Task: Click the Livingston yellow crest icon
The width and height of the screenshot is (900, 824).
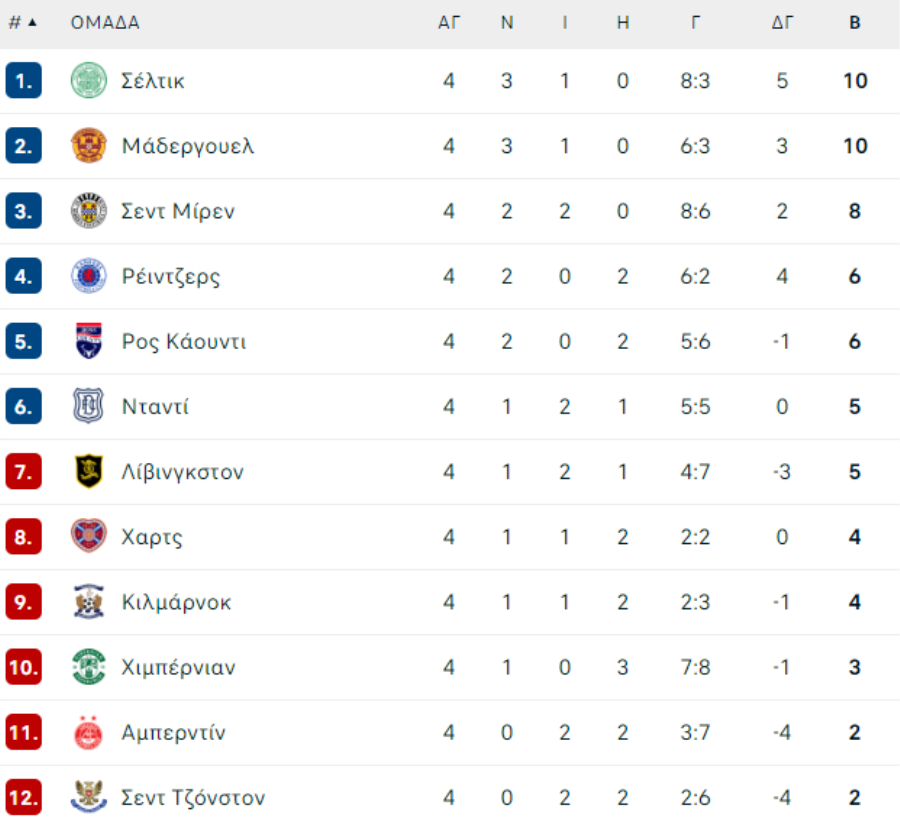Action: (x=88, y=471)
